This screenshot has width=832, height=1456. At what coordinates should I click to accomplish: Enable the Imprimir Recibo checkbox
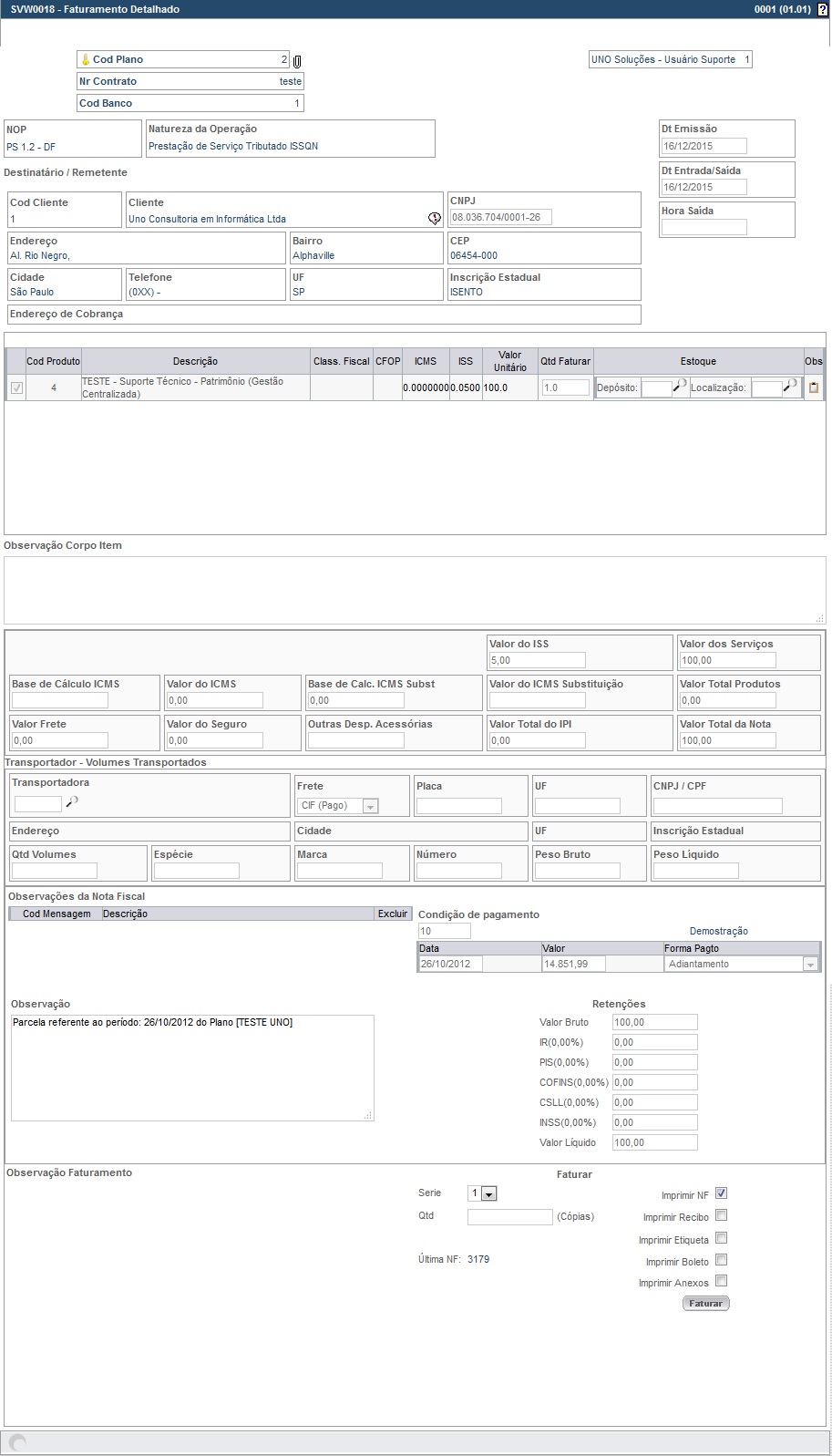721,1215
